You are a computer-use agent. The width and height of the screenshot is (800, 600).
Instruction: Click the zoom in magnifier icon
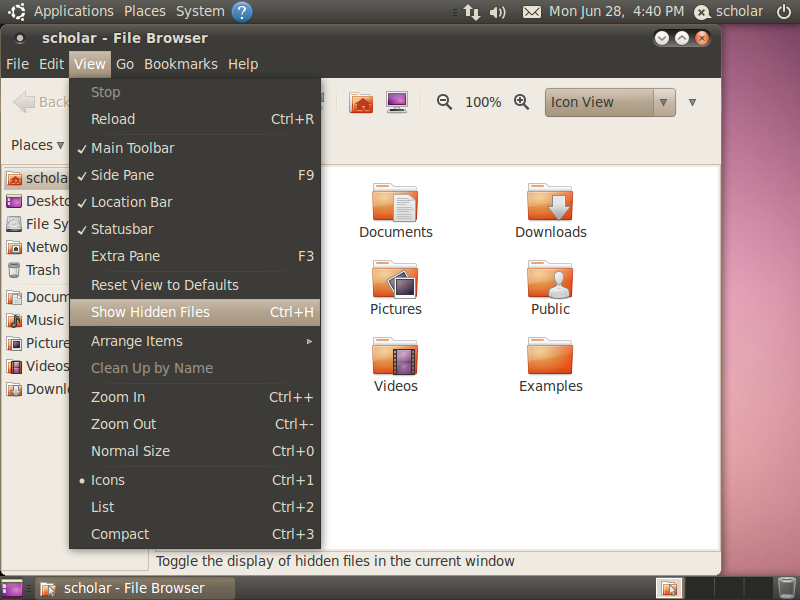[x=521, y=102]
